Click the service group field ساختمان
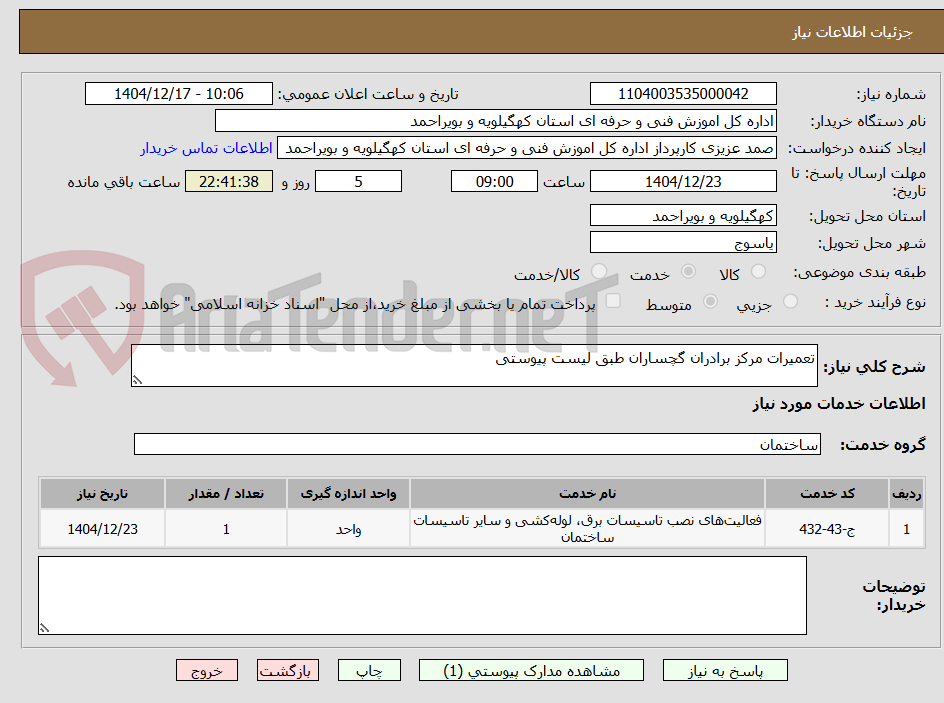Viewport: 944px width, 703px height. [x=477, y=444]
